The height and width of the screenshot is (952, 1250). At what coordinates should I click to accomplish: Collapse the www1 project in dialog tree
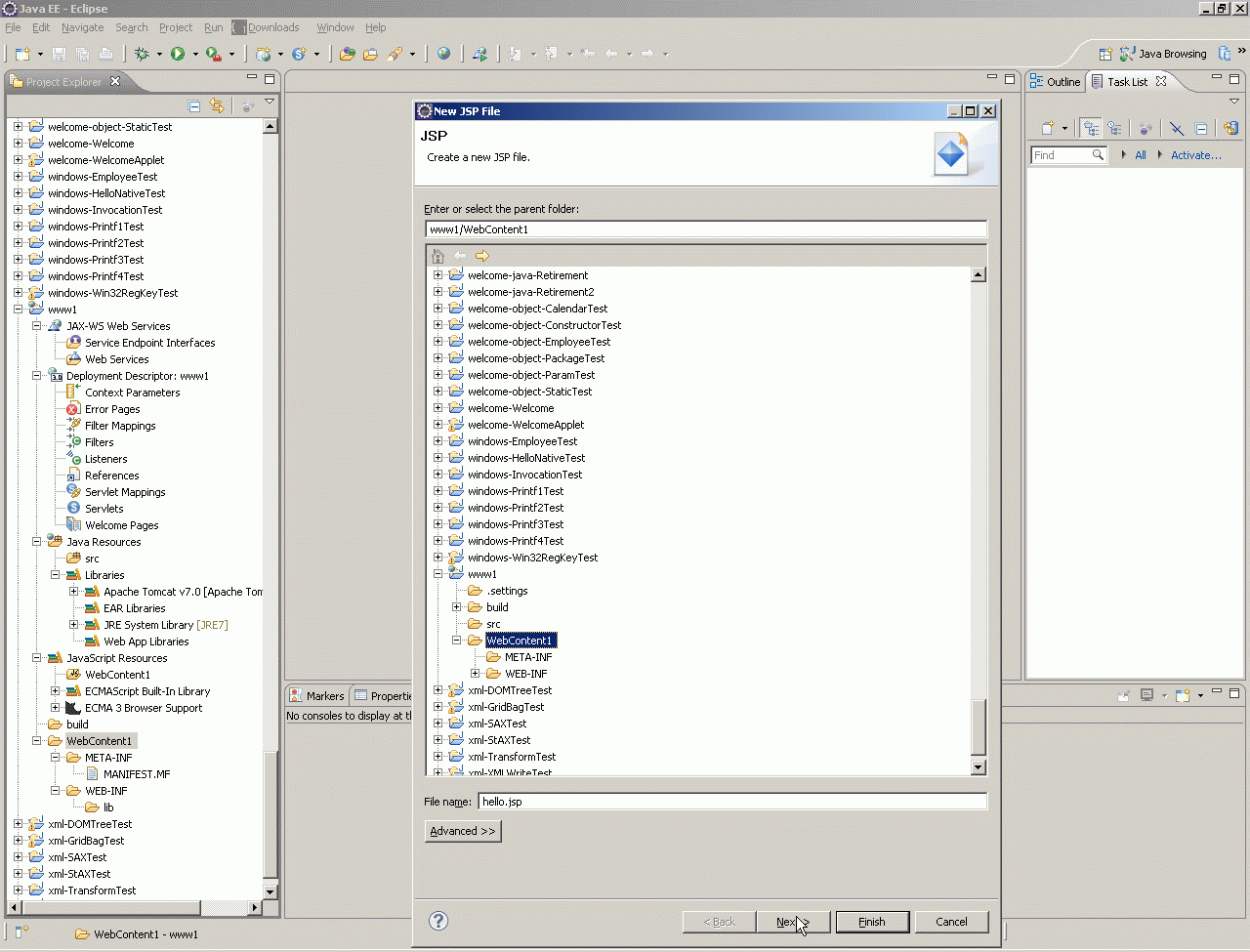[x=438, y=574]
